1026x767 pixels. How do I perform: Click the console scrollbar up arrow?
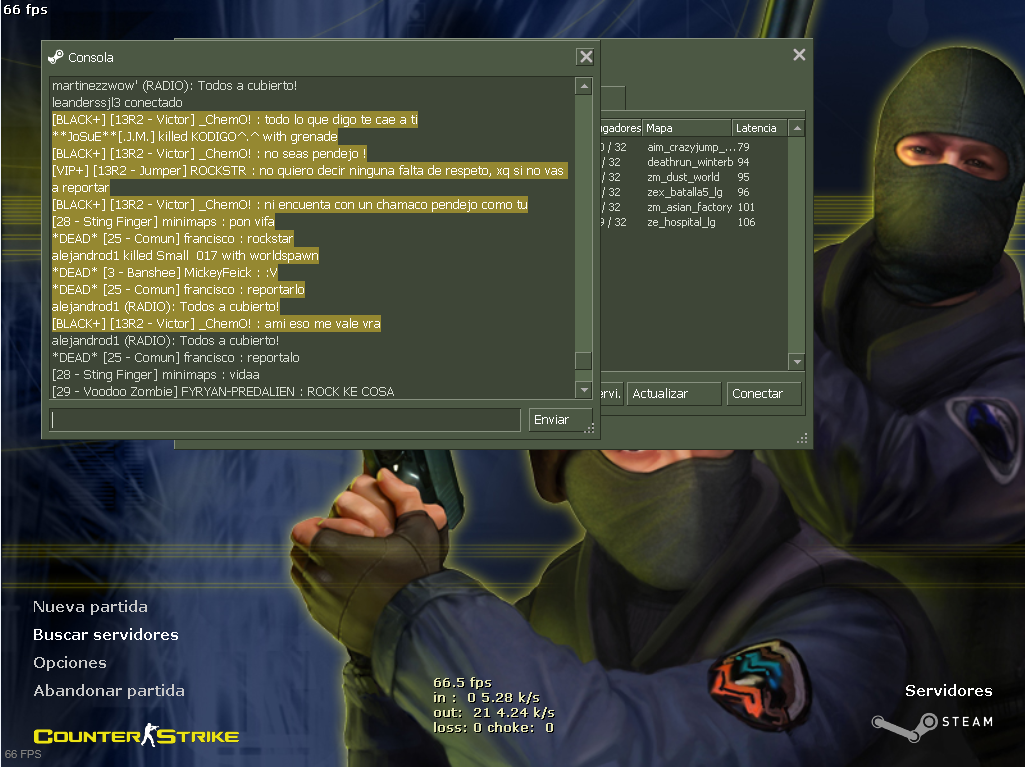pyautogui.click(x=584, y=86)
